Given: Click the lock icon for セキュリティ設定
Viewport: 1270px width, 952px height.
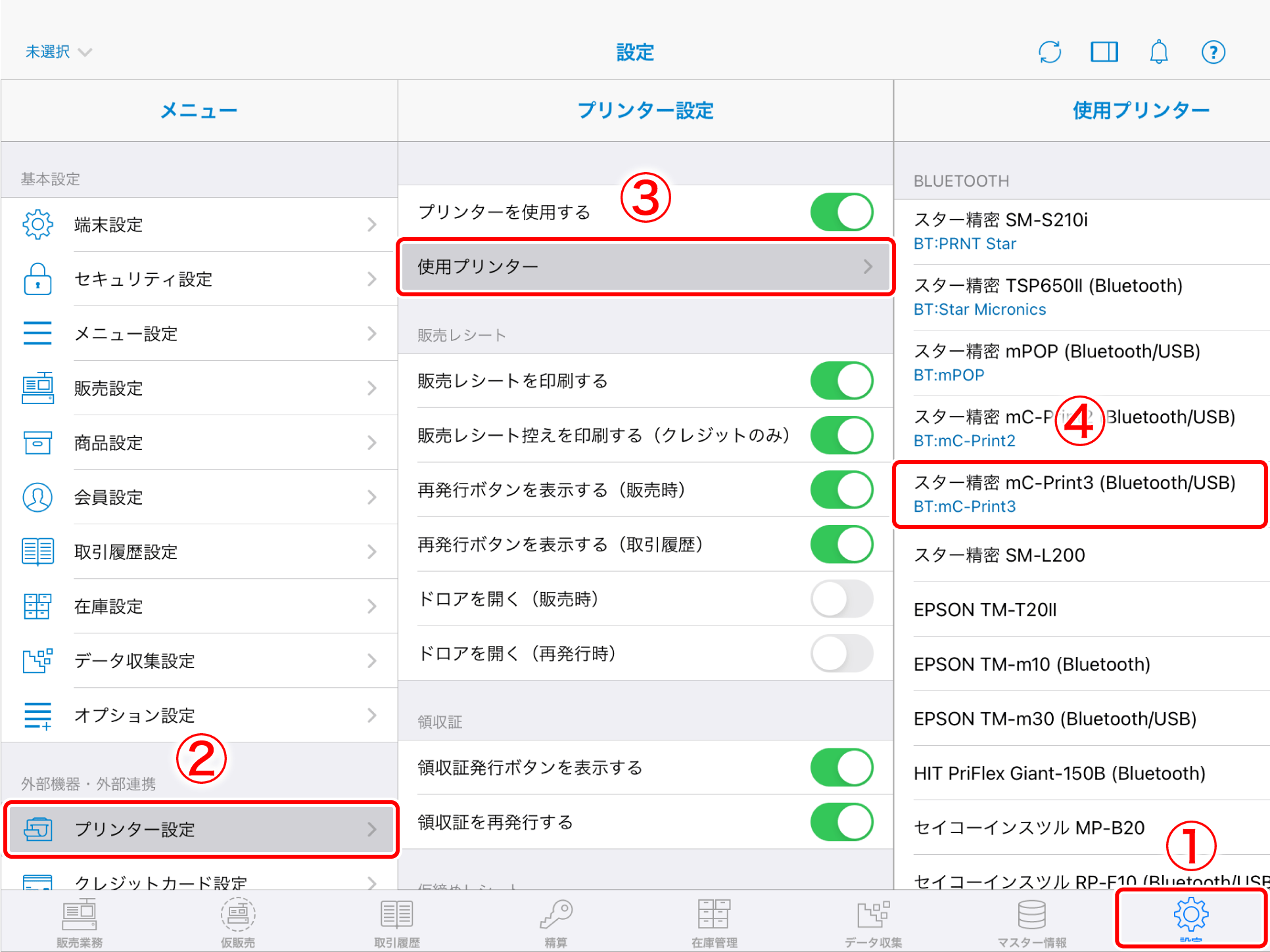Looking at the screenshot, I should [37, 279].
